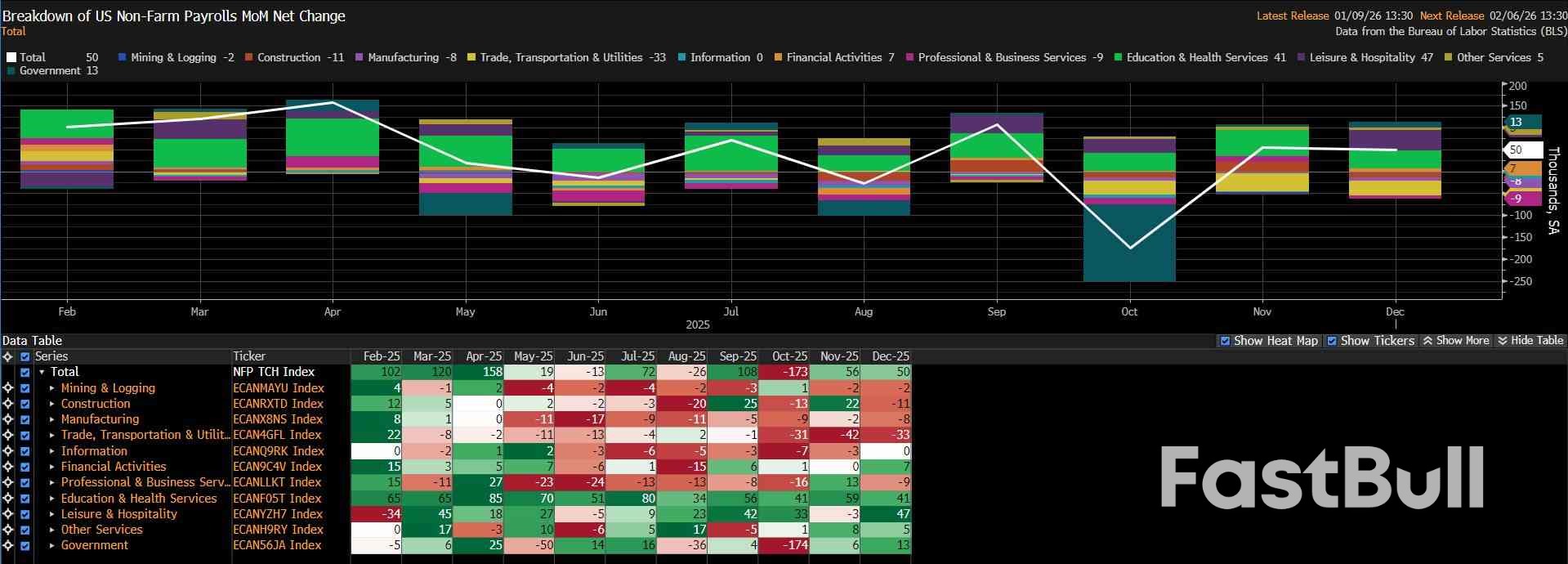1568x564 pixels.
Task: Click the Hide Table button
Action: [1530, 341]
